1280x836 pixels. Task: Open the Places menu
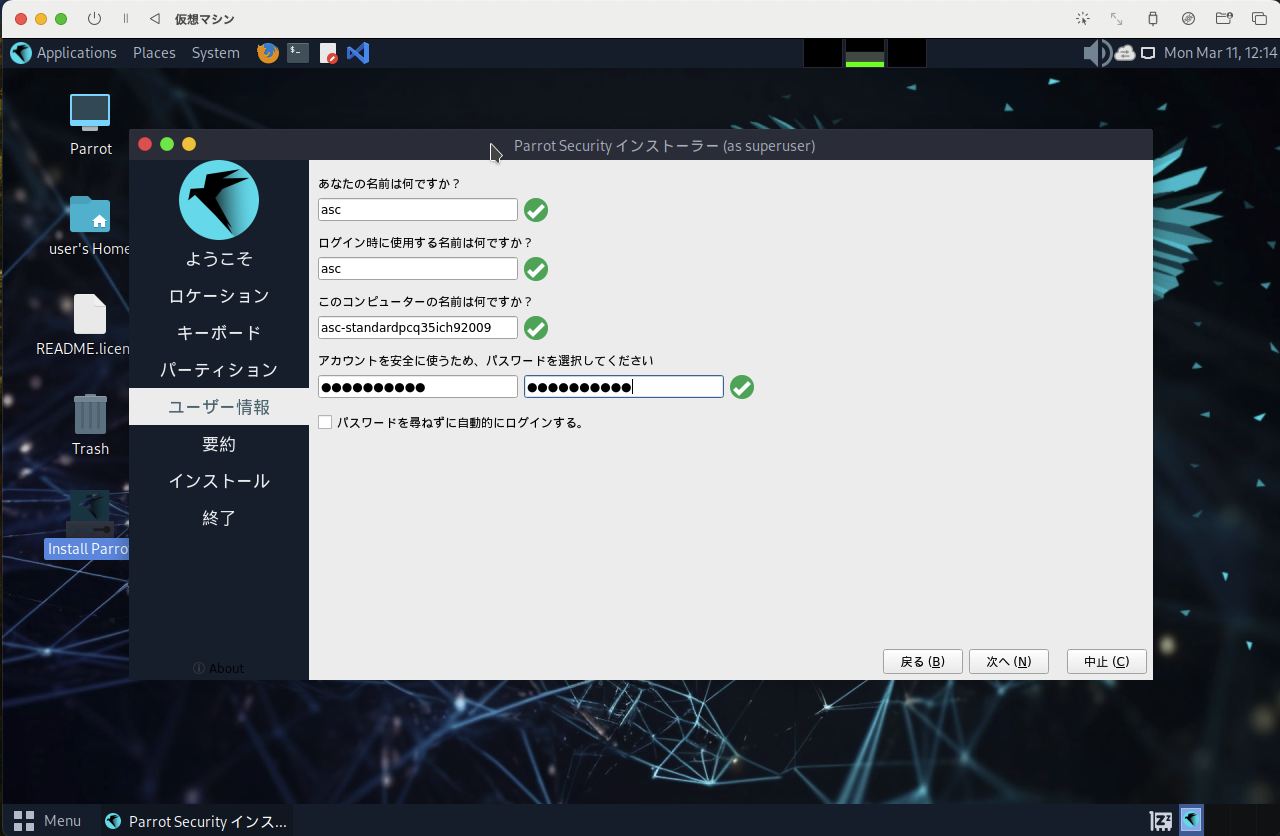pos(154,53)
